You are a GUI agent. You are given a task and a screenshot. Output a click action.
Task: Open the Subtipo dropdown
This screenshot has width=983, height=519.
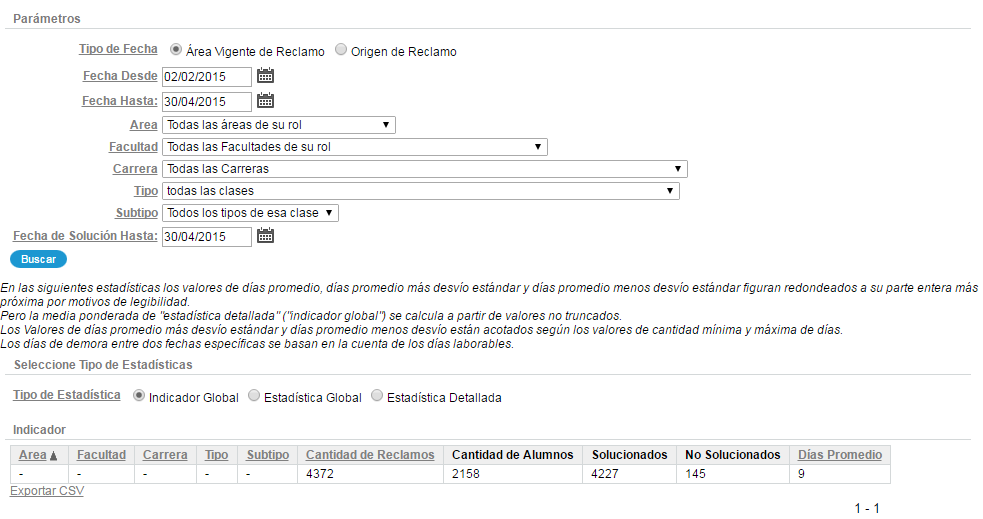(x=250, y=213)
